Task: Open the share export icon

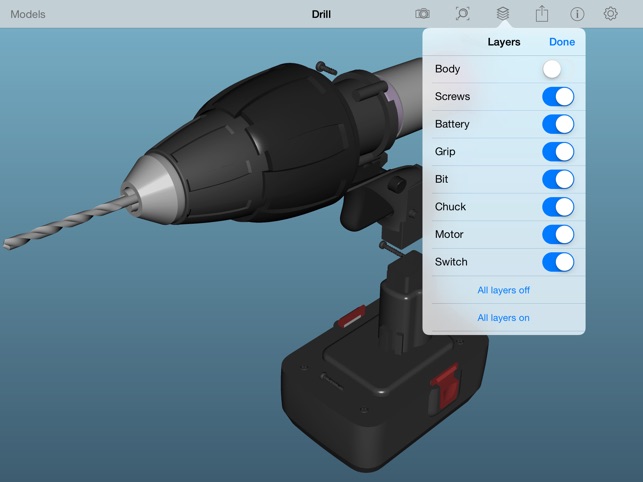Action: coord(542,13)
